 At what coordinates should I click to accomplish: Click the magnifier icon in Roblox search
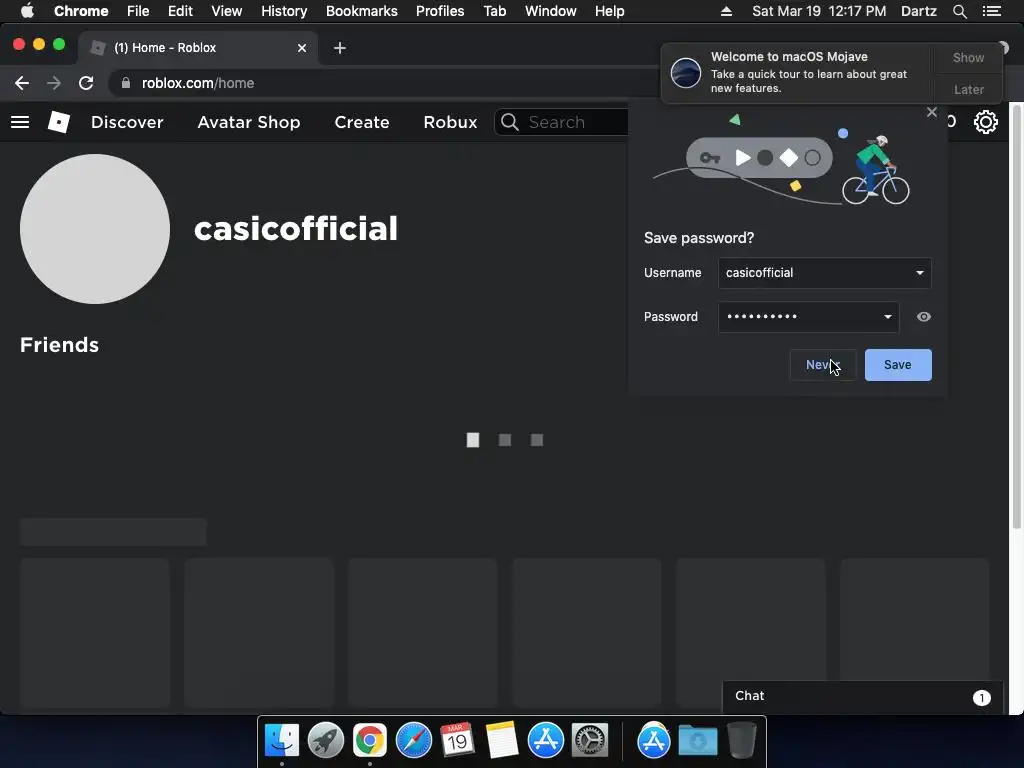point(509,122)
